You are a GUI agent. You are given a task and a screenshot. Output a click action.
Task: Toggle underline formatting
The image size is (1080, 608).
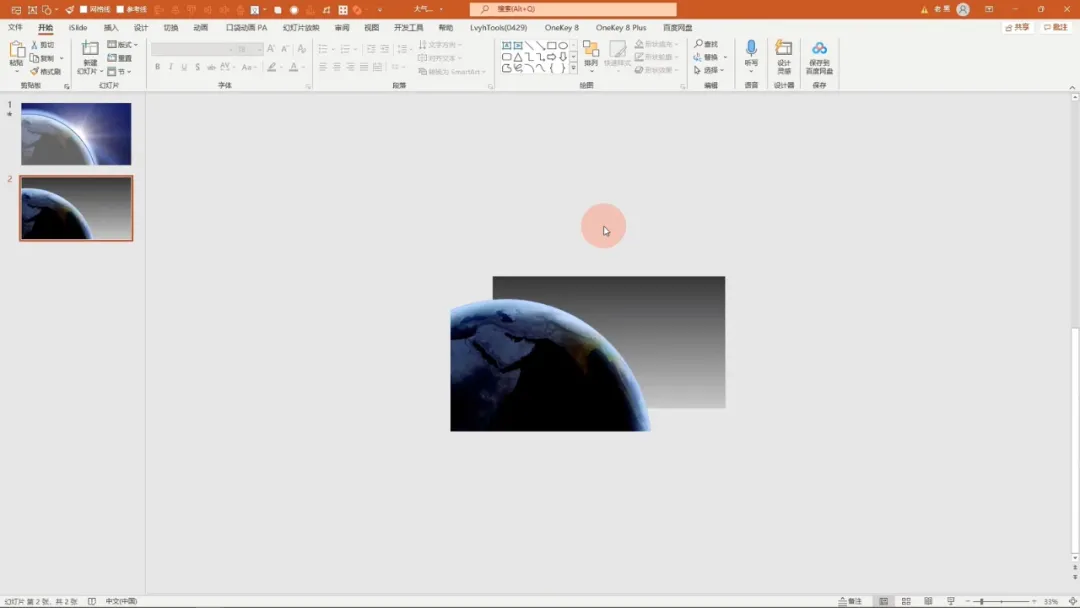click(x=183, y=65)
